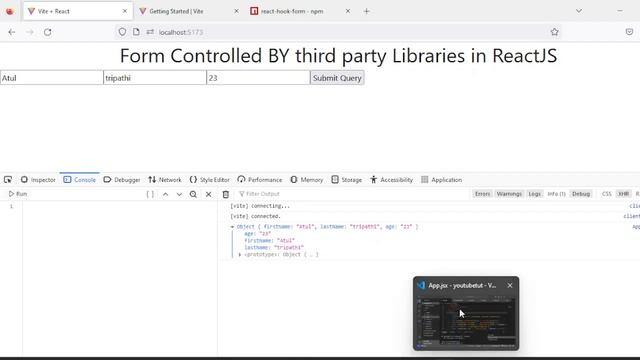Click the age "23" property line
The width and height of the screenshot is (640, 360).
[x=258, y=233]
